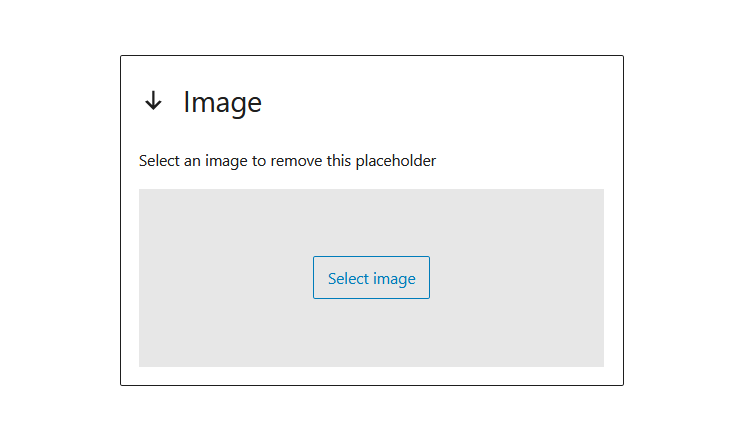Click the down arrow icon beside Image

click(153, 101)
